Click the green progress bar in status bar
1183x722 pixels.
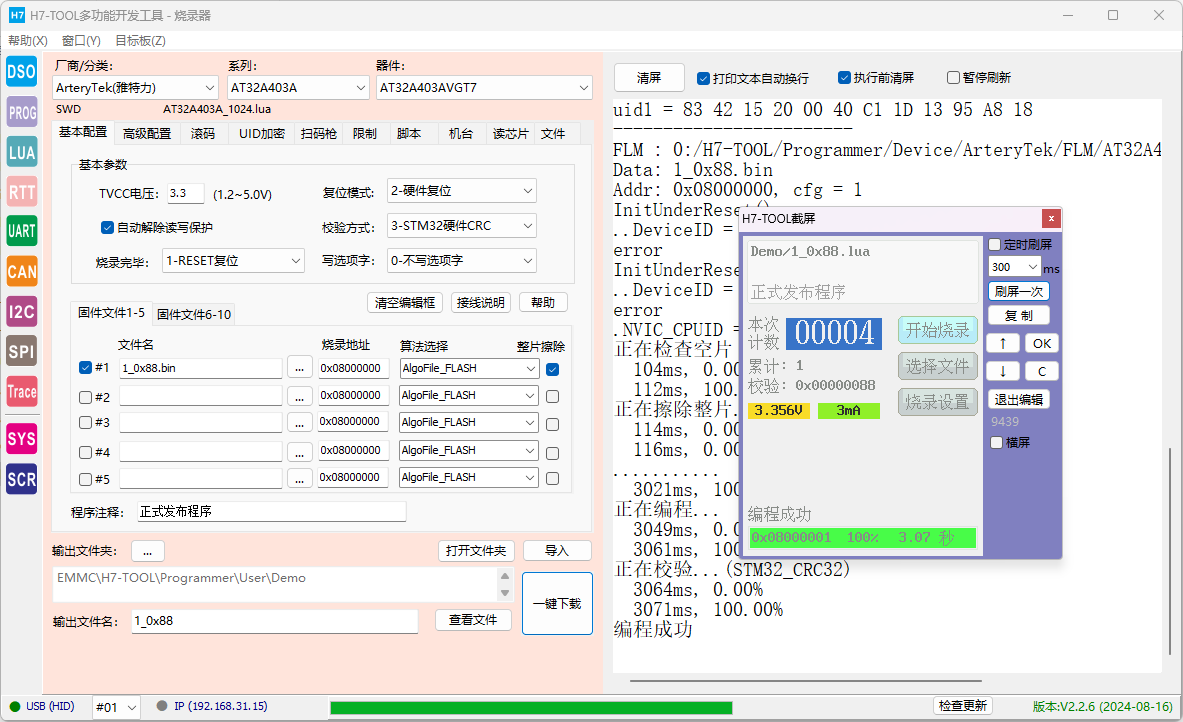[531, 708]
